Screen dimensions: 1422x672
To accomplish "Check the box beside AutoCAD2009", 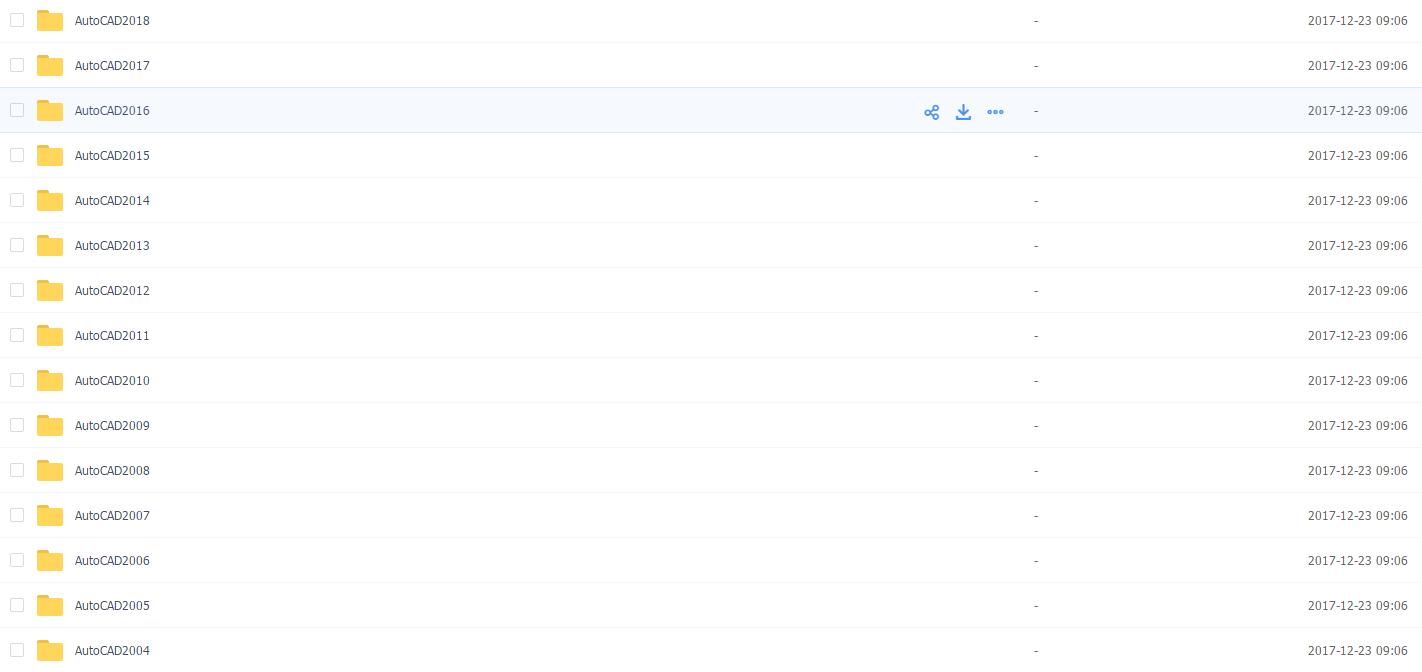I will tap(17, 425).
